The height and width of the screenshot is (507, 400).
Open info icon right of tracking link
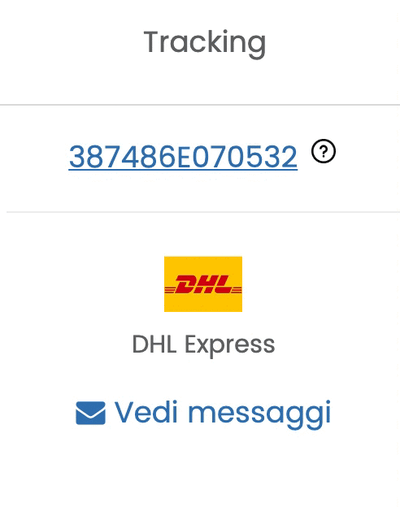(x=323, y=151)
